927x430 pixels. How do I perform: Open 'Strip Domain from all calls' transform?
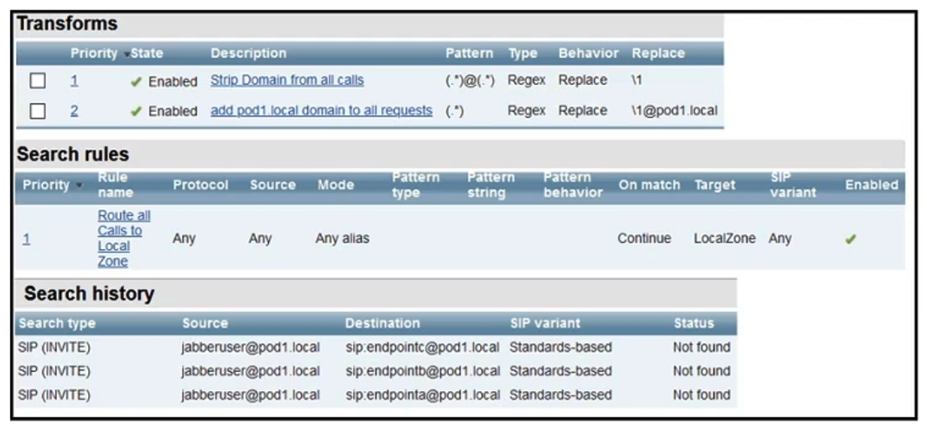(287, 80)
